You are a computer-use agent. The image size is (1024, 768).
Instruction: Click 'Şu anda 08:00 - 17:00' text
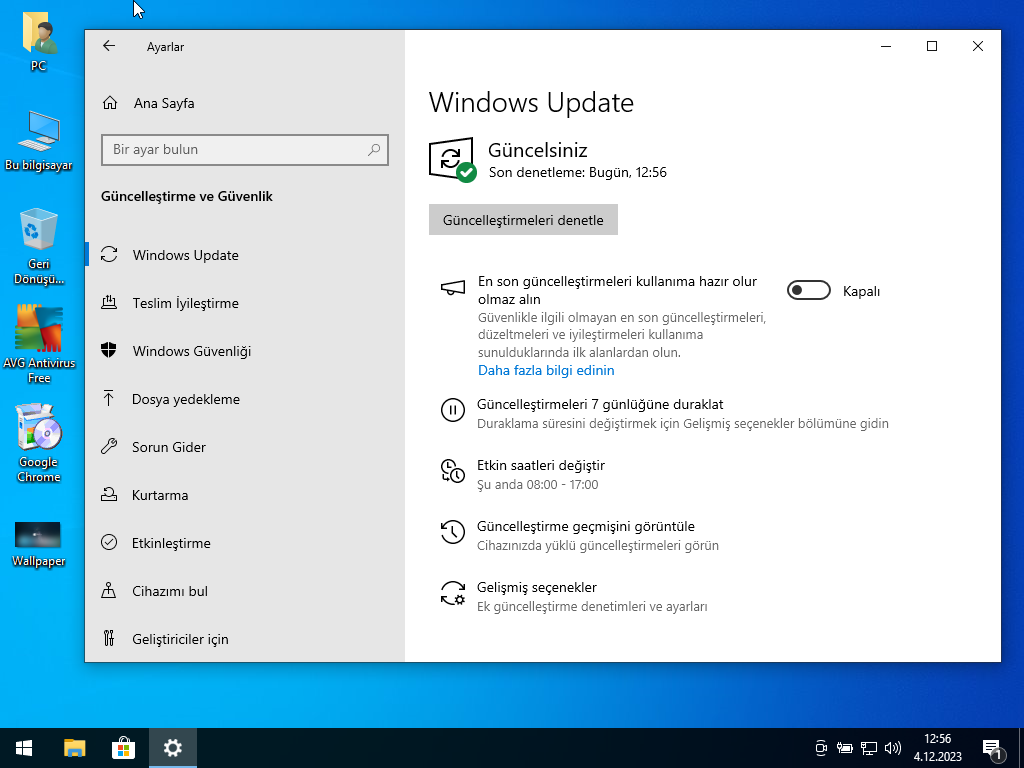point(537,485)
